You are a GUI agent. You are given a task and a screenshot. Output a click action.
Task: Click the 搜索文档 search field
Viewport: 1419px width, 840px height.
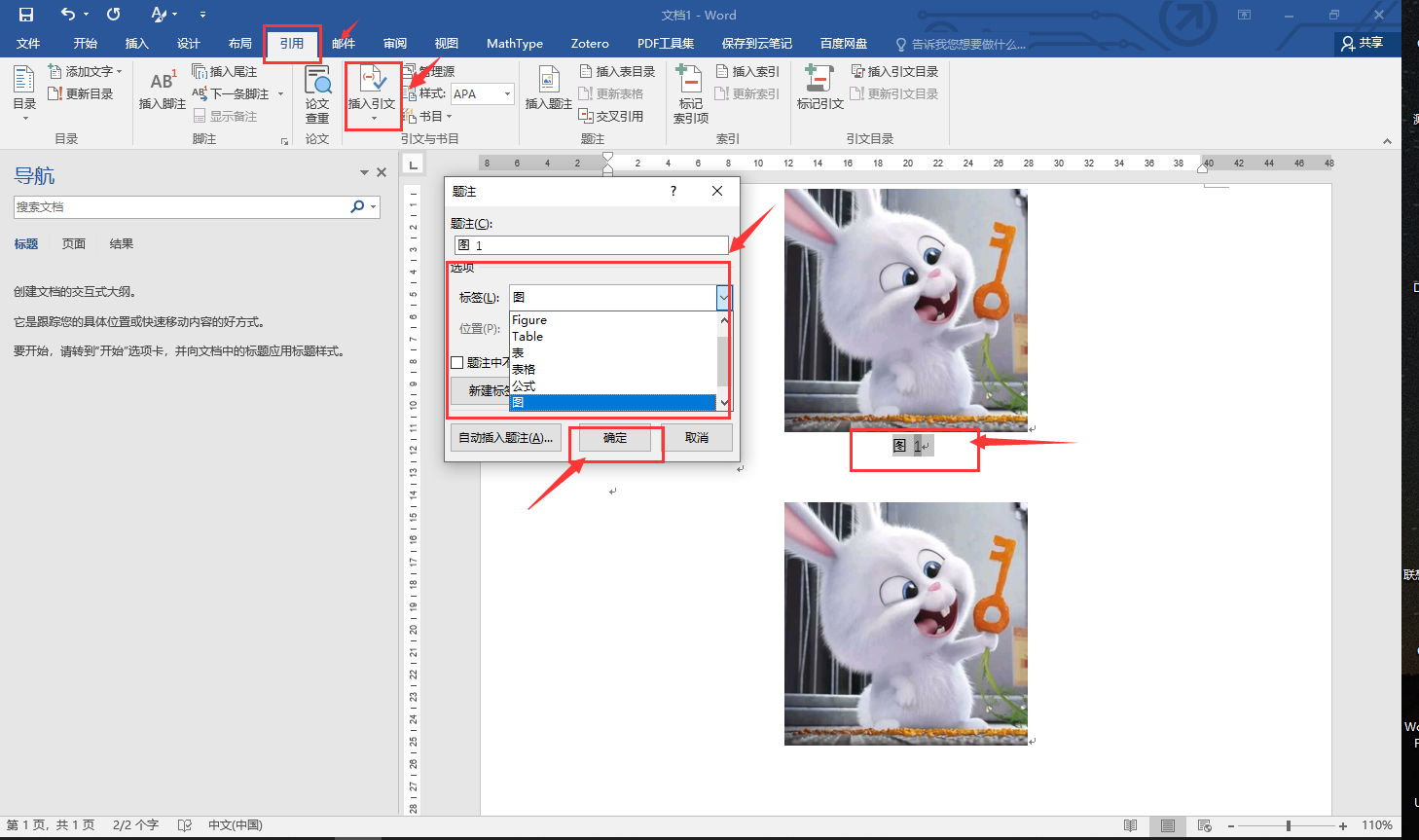182,207
